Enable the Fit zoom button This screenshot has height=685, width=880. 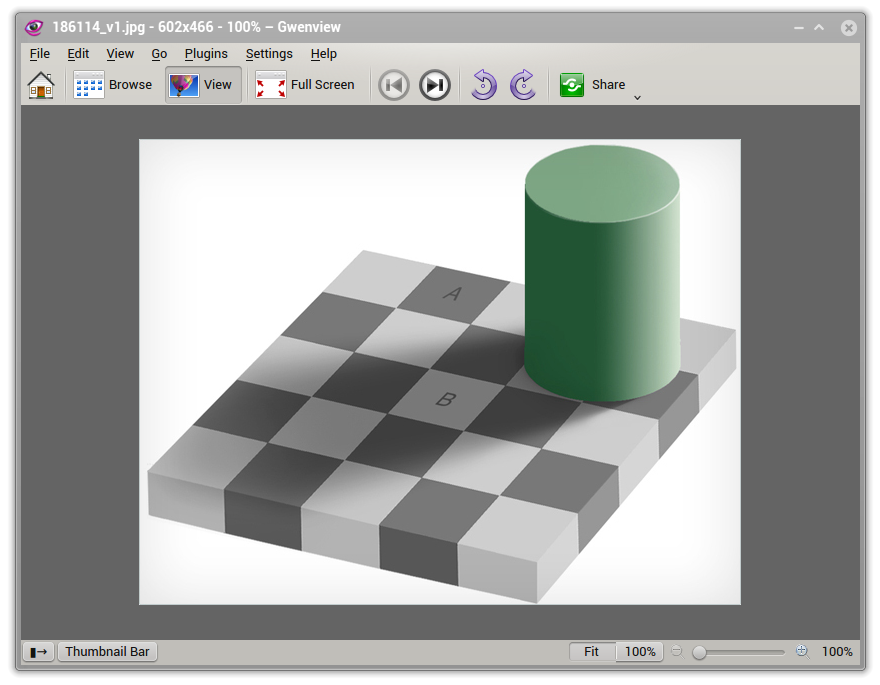coord(592,652)
